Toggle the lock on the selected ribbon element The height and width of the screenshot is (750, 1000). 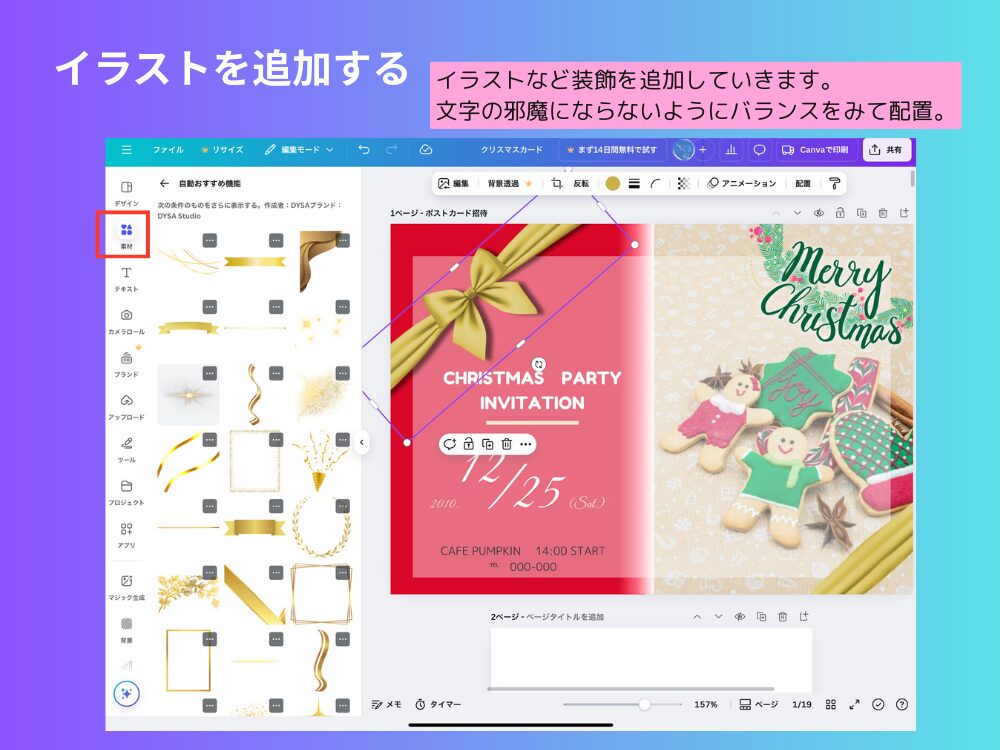[467, 443]
